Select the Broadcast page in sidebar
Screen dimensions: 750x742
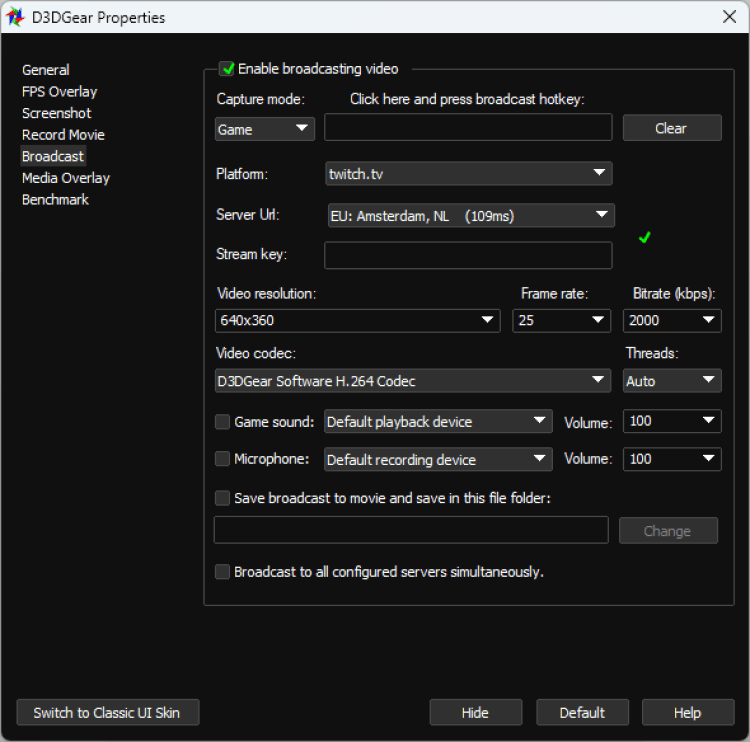click(x=53, y=156)
